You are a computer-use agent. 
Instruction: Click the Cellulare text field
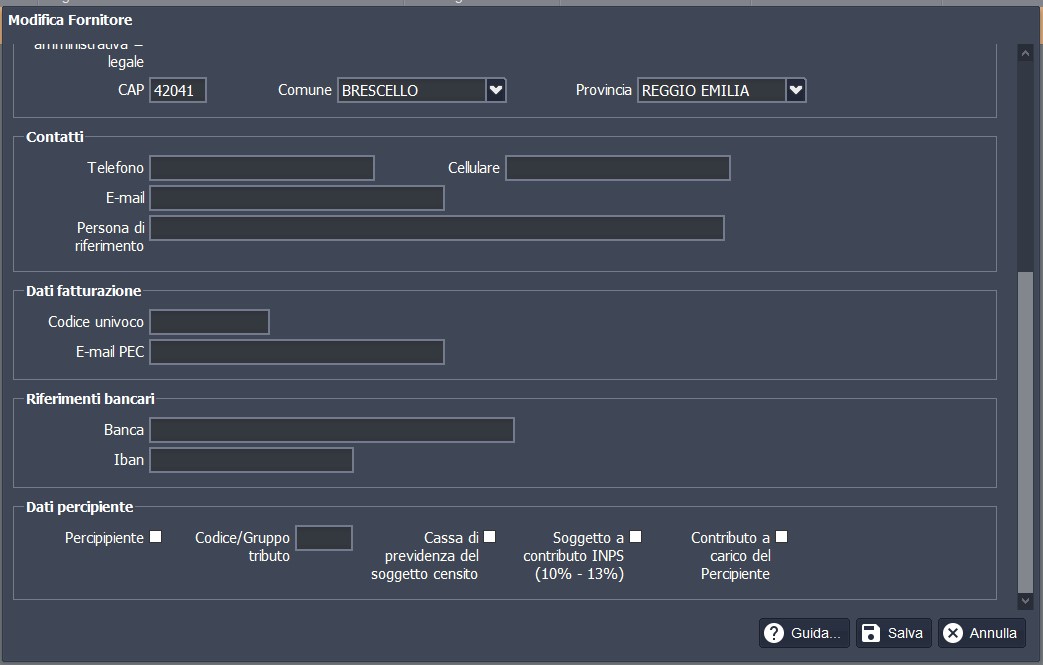point(617,168)
